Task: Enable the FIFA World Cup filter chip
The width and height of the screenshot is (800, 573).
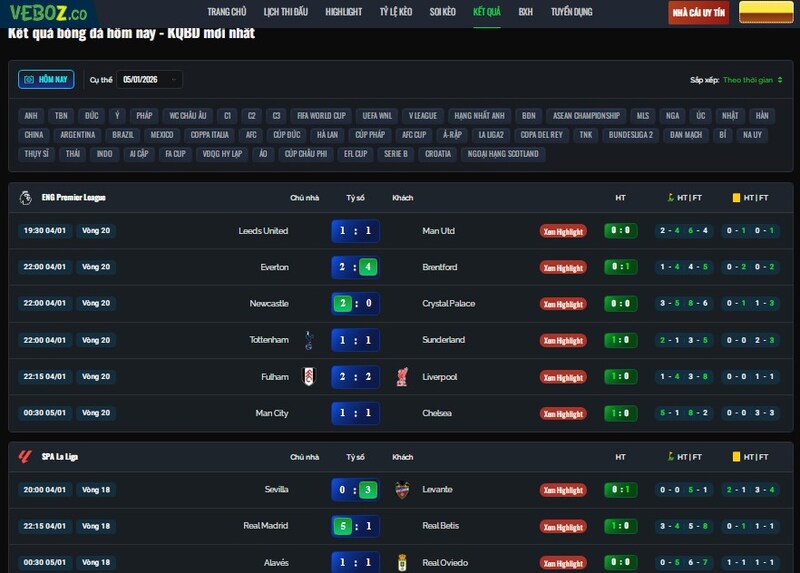Action: [x=321, y=116]
